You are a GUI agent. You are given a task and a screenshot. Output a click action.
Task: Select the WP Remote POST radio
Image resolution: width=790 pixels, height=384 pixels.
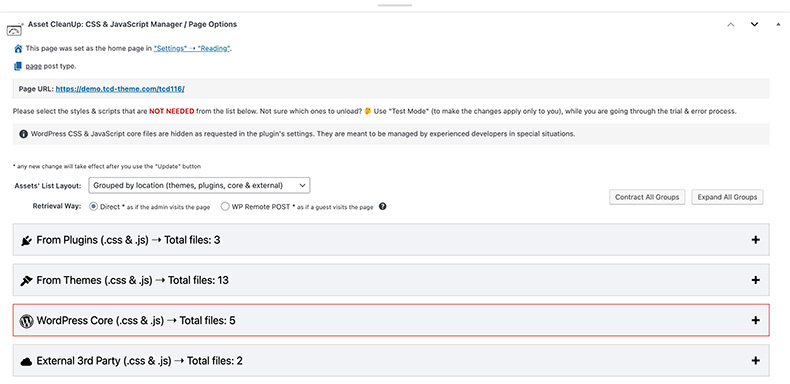(225, 207)
